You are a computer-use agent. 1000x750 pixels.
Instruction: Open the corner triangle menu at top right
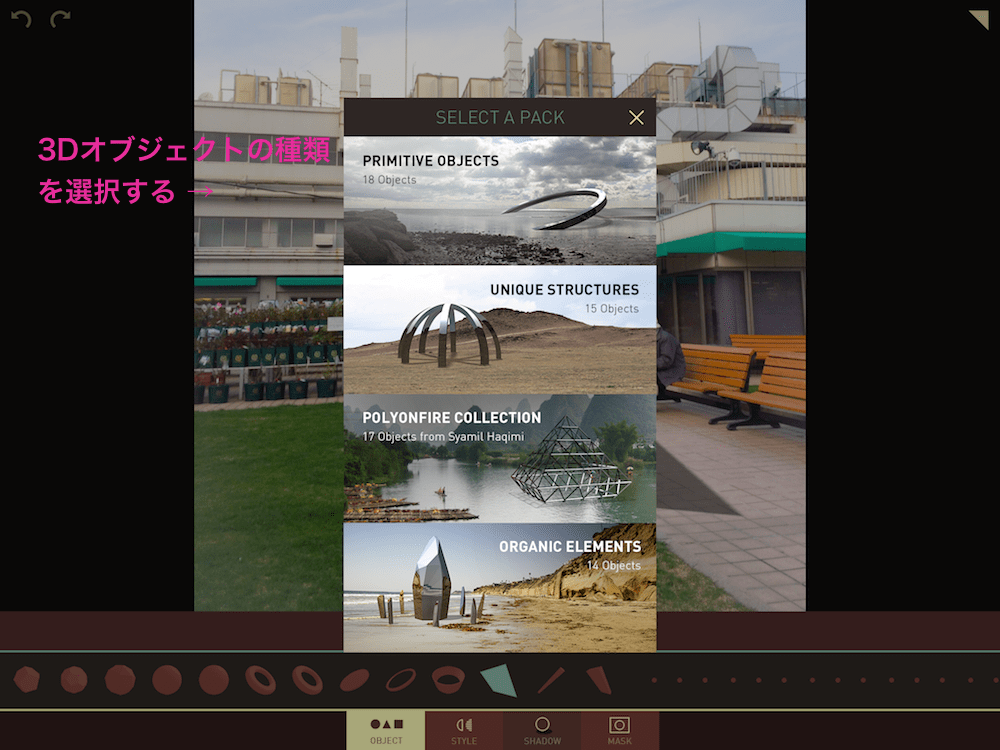coord(979,19)
